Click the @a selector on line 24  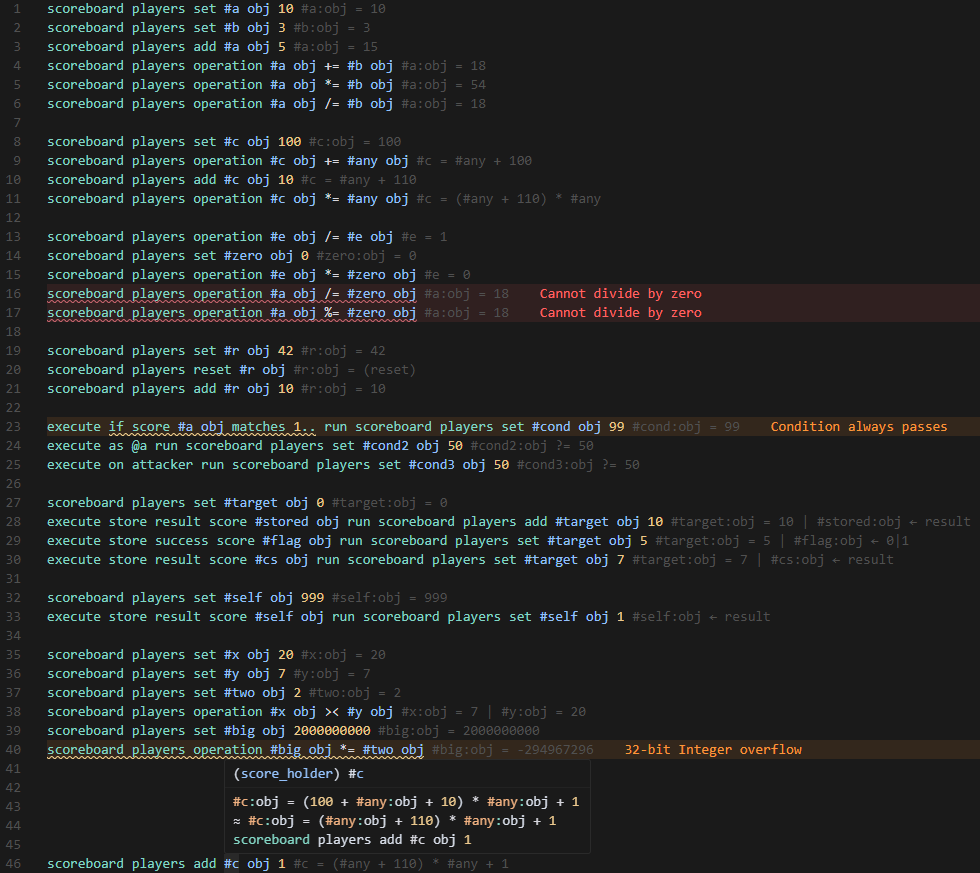click(x=139, y=446)
